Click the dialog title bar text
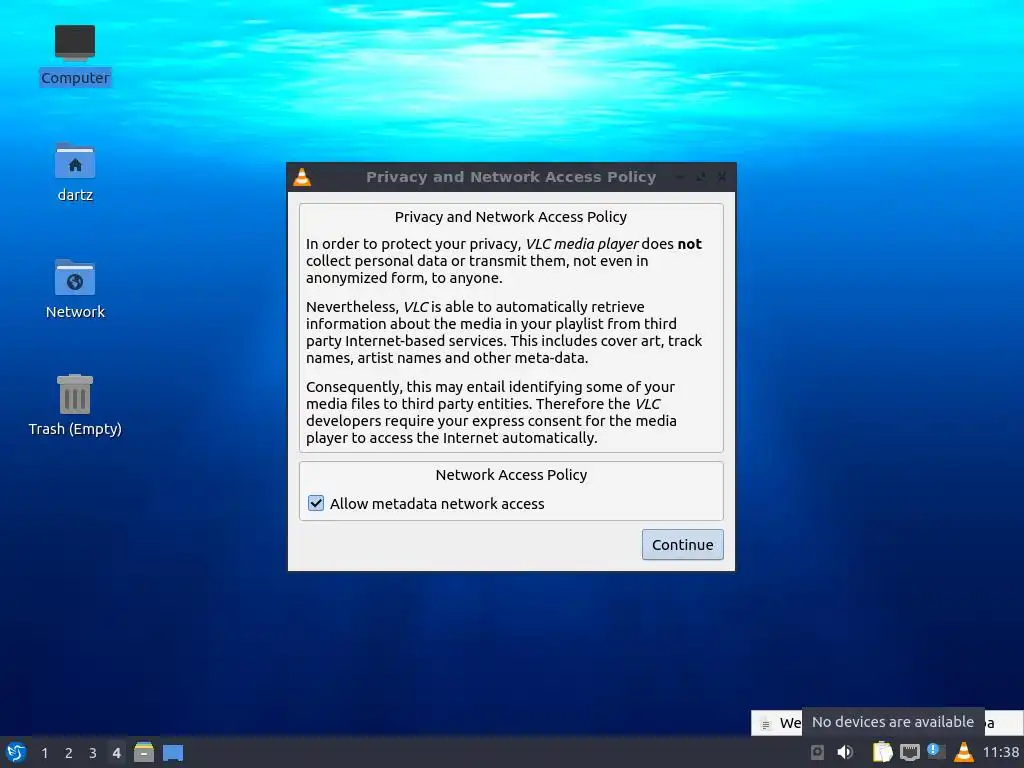The width and height of the screenshot is (1024, 768). [x=511, y=177]
